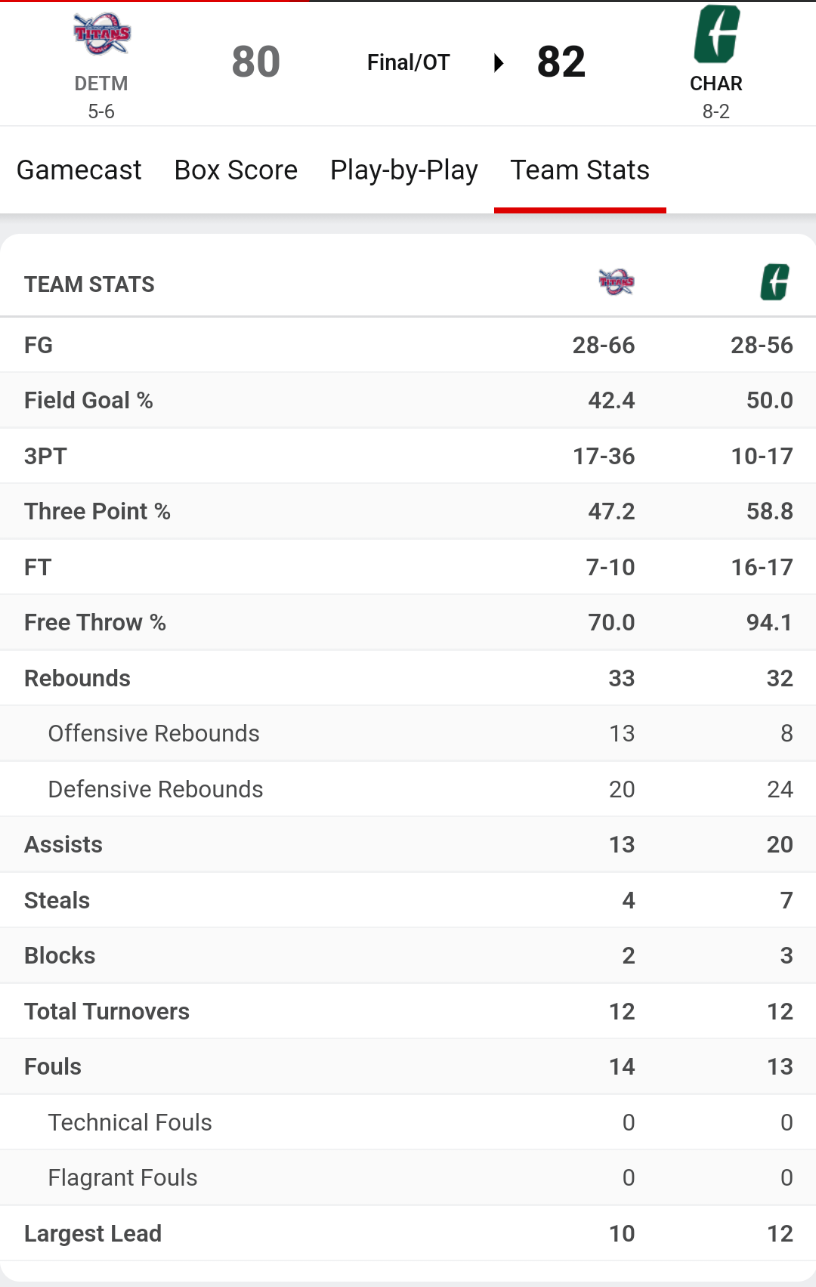Viewport: 816px width, 1287px height.
Task: Select the Team Stats tab
Action: click(580, 170)
